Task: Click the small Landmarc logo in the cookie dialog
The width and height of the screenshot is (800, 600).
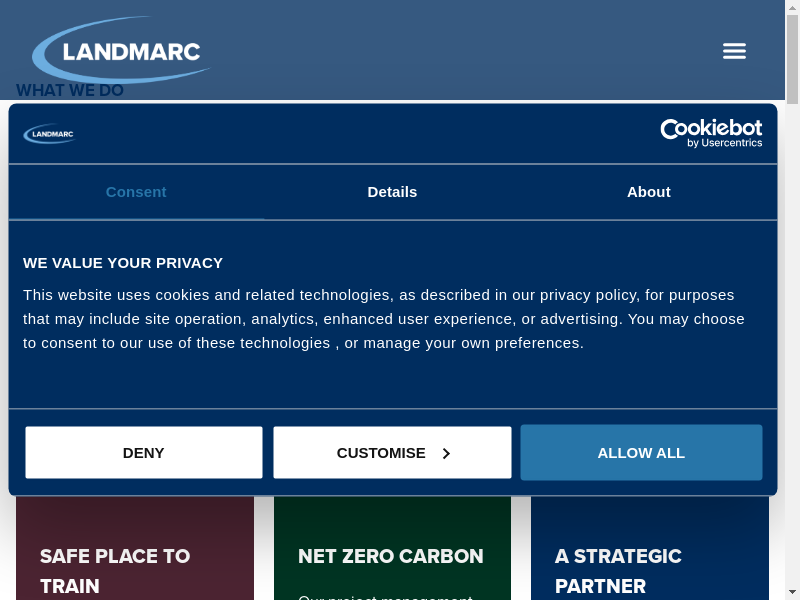Action: 49,133
